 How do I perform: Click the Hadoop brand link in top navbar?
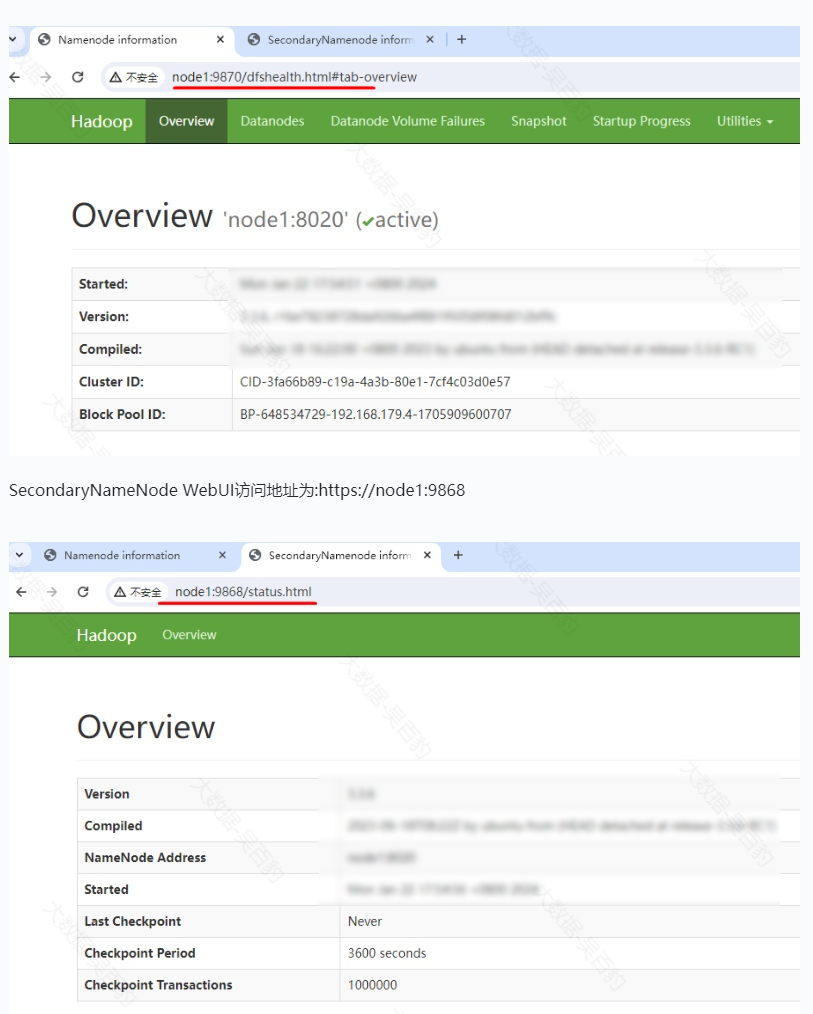102,121
